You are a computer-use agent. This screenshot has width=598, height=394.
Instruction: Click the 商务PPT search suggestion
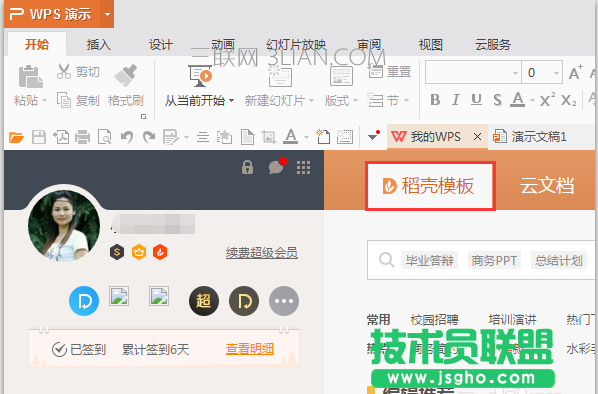point(494,261)
